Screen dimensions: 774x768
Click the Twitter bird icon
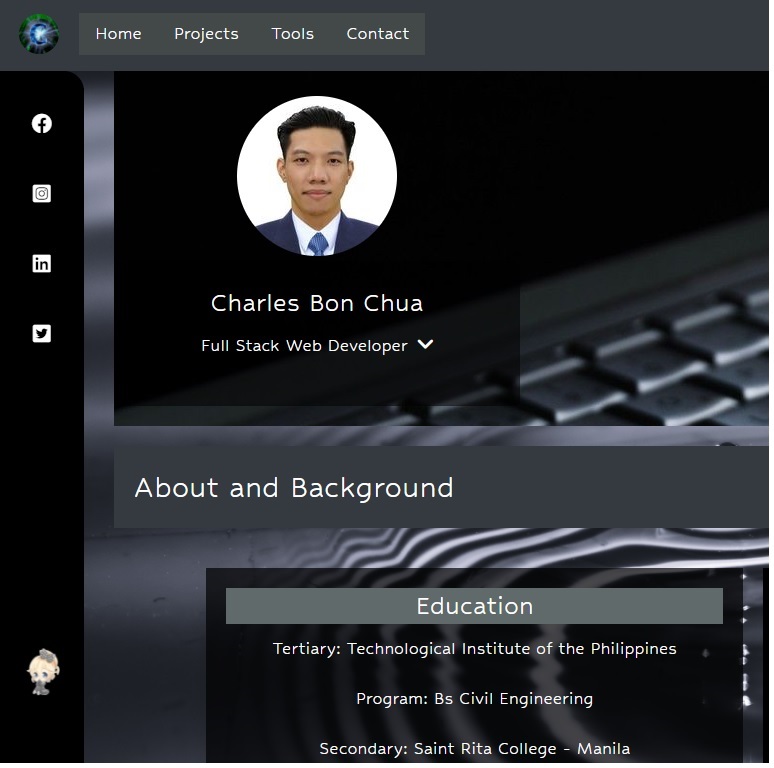coord(41,334)
